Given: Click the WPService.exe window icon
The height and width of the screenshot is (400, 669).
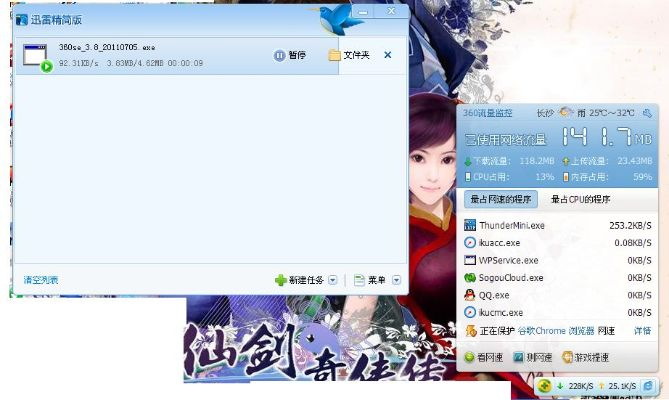Looking at the screenshot, I should [470, 260].
